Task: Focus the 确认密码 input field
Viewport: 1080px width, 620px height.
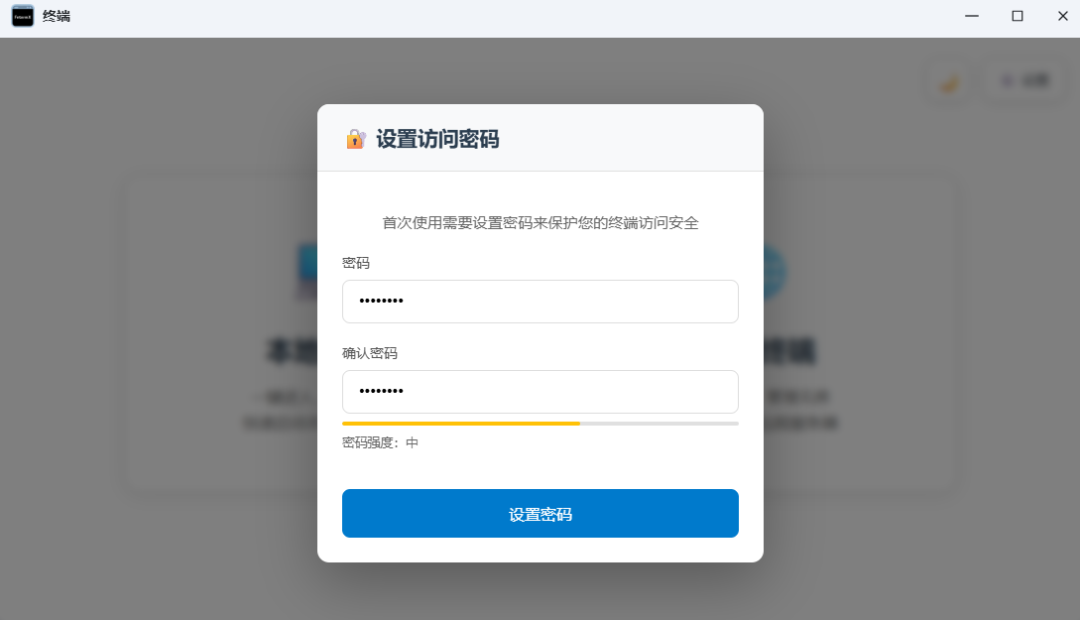Action: (540, 392)
